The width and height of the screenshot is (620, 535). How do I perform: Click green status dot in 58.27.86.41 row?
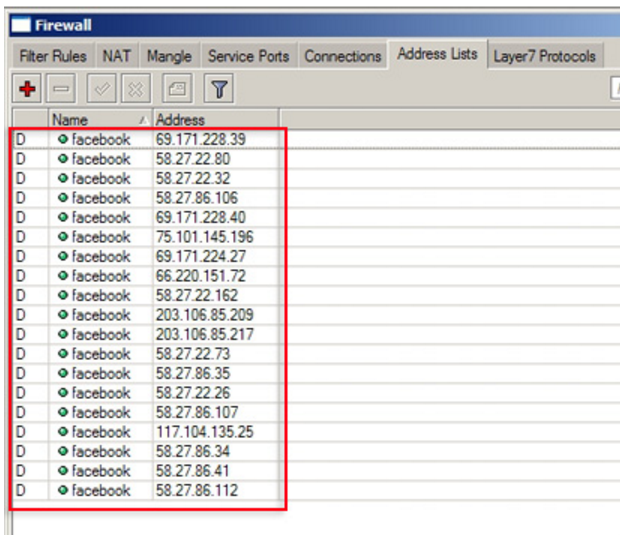pyautogui.click(x=62, y=471)
